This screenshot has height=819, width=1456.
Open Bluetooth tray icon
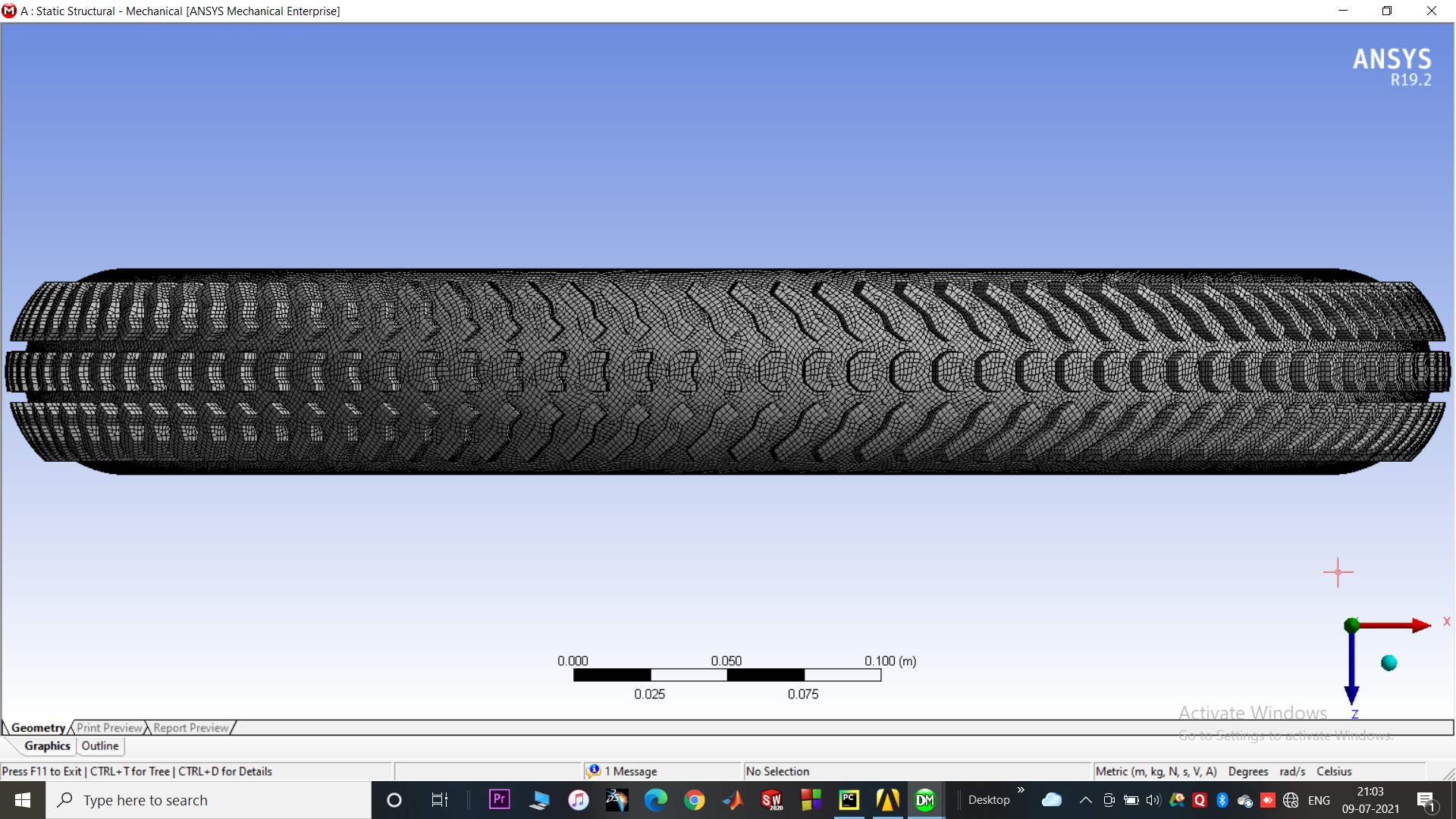pos(1222,800)
